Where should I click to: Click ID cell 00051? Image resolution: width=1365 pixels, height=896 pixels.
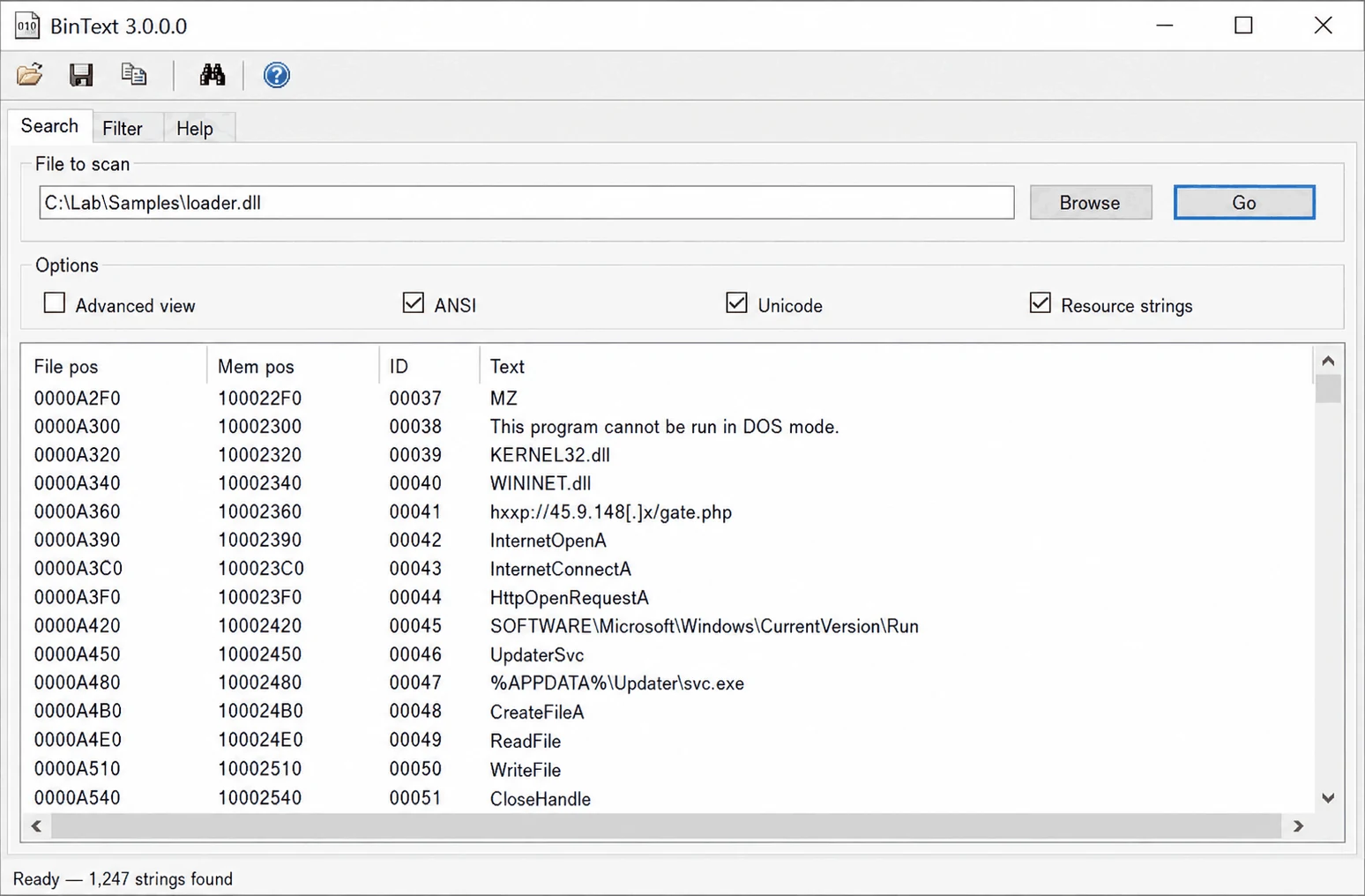[415, 798]
